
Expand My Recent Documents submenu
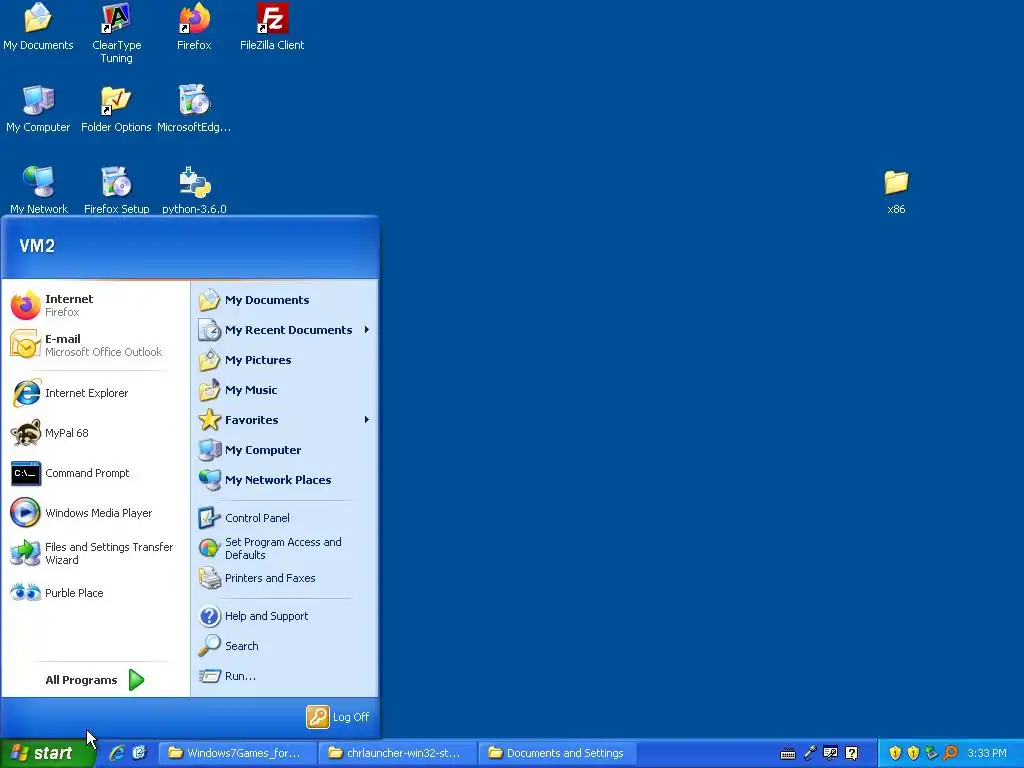coord(285,330)
